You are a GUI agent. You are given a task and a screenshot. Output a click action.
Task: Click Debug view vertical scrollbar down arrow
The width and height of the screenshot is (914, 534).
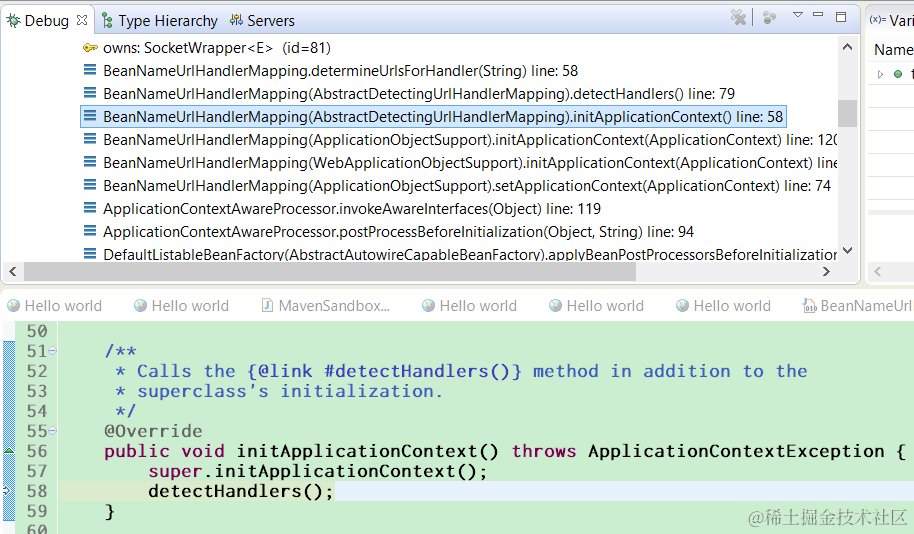(x=848, y=251)
